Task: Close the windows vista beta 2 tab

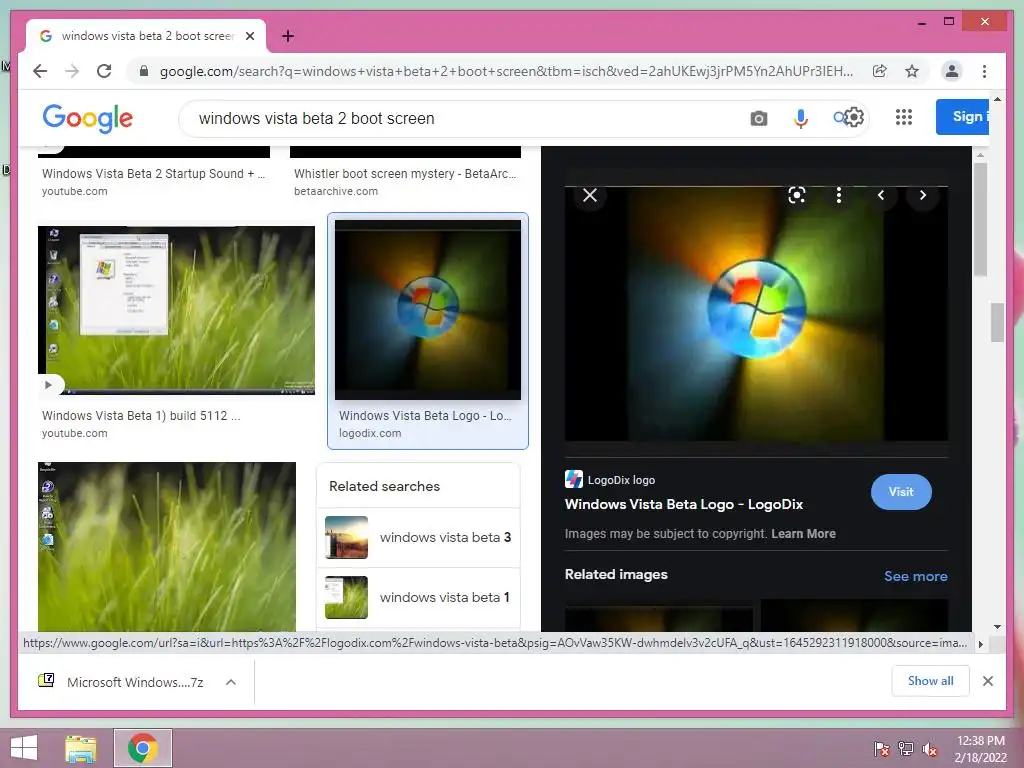Action: tap(249, 36)
